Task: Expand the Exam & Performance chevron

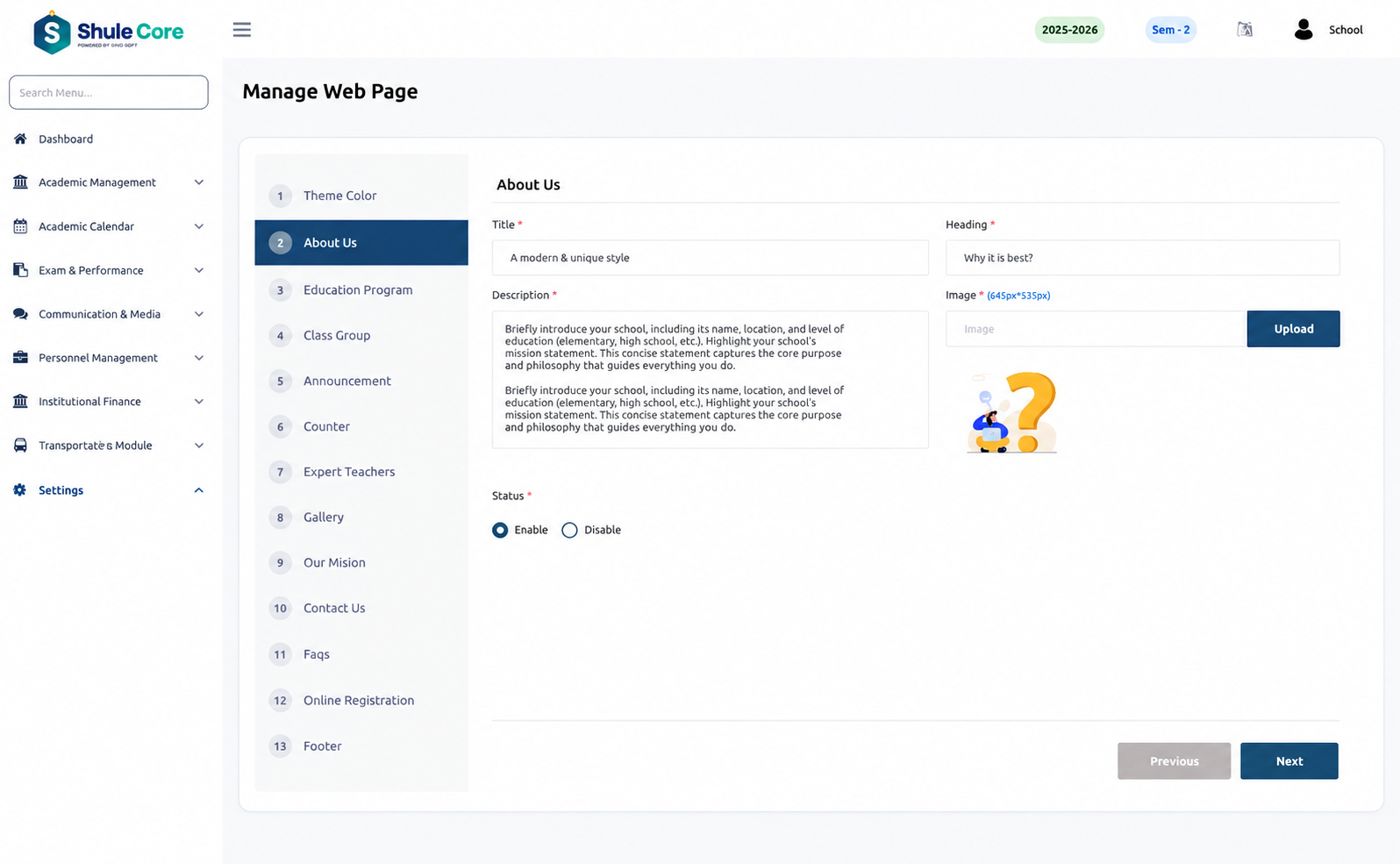Action: 199,270
